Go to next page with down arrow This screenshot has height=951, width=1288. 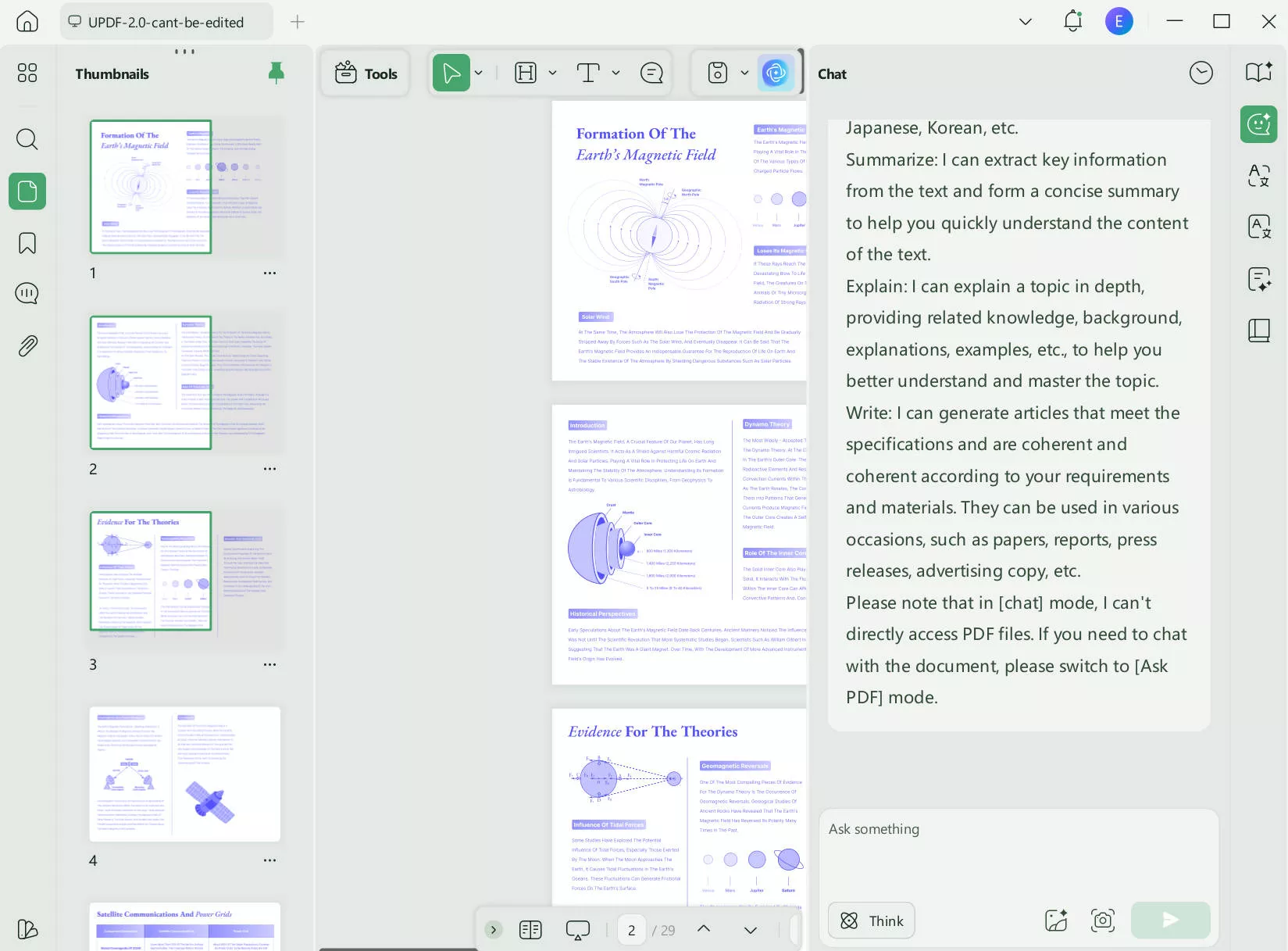[x=751, y=930]
